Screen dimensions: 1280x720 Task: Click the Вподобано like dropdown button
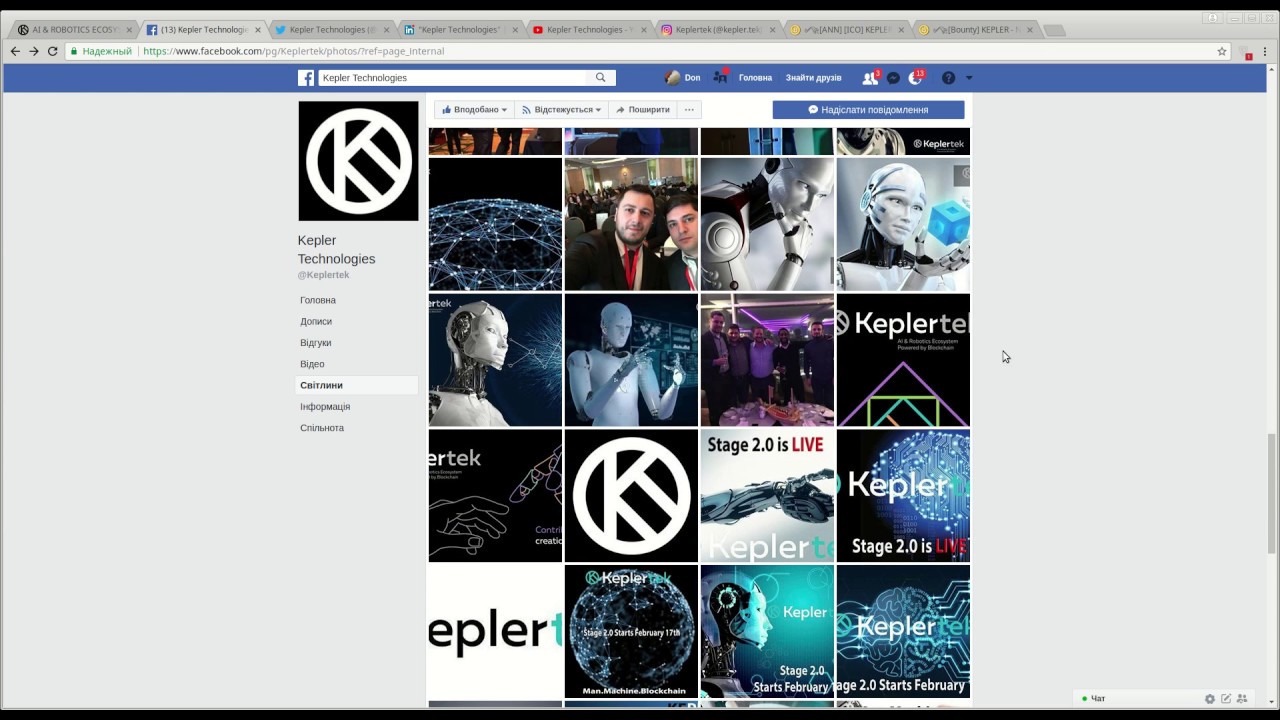[475, 110]
